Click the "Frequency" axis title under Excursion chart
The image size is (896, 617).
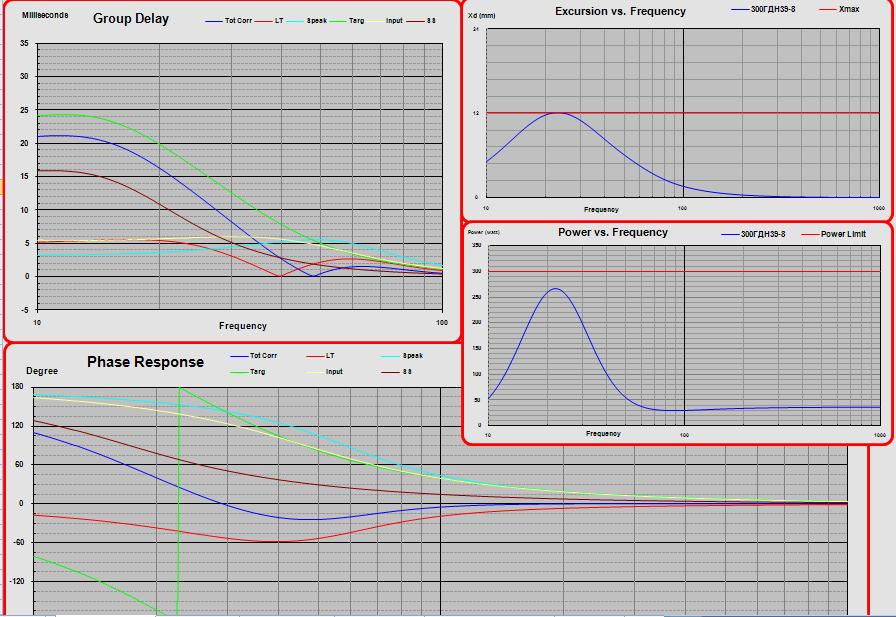[x=601, y=210]
